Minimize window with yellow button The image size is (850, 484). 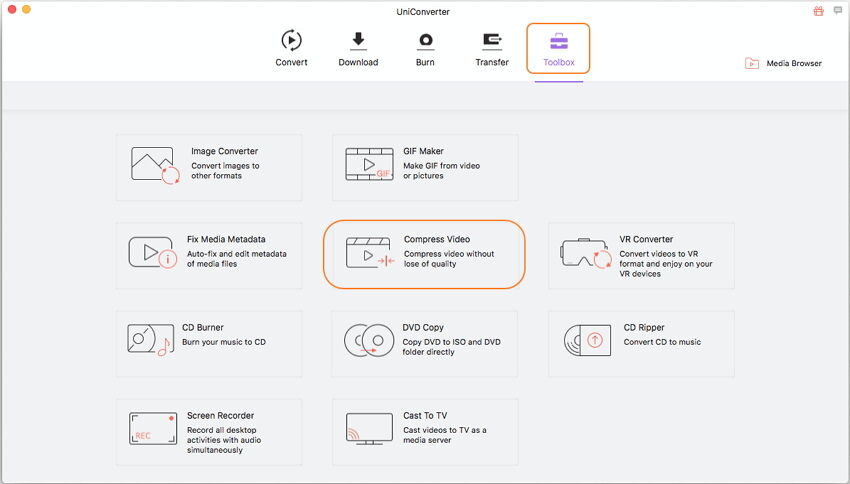[x=26, y=9]
